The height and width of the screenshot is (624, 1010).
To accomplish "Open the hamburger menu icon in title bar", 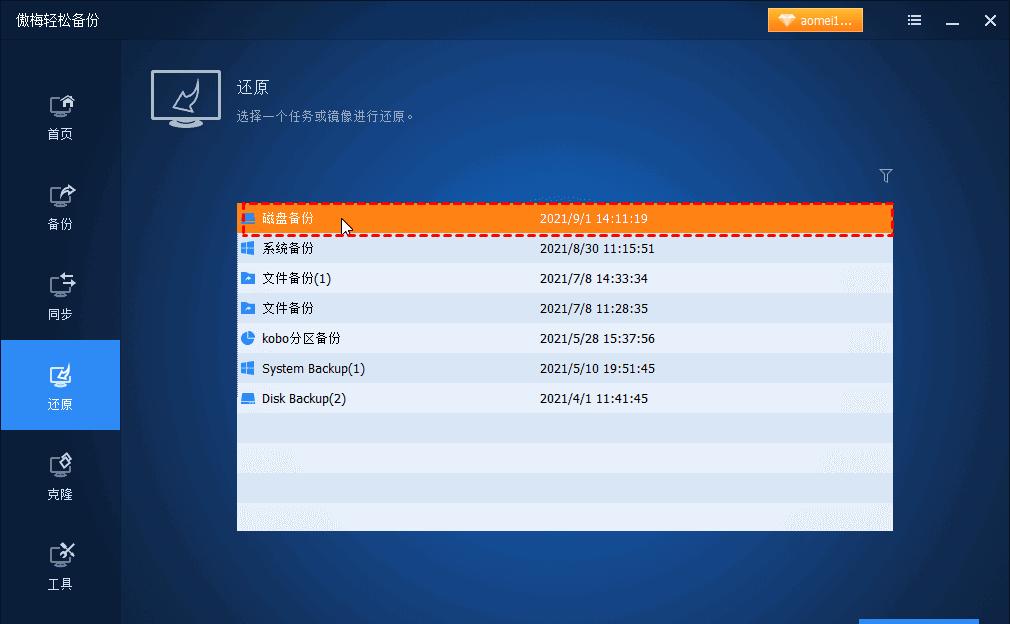I will [914, 21].
